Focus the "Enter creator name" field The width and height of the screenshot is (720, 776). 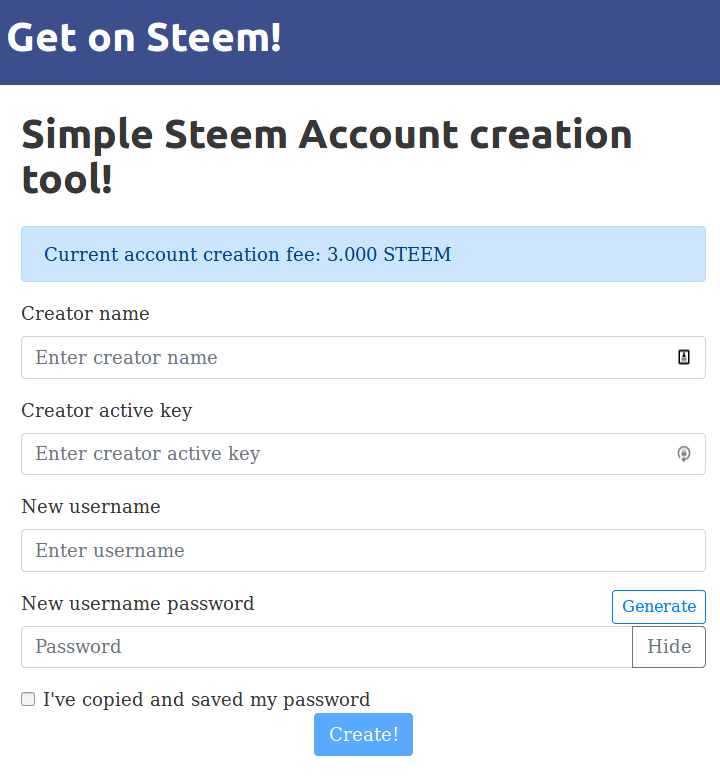pos(363,357)
